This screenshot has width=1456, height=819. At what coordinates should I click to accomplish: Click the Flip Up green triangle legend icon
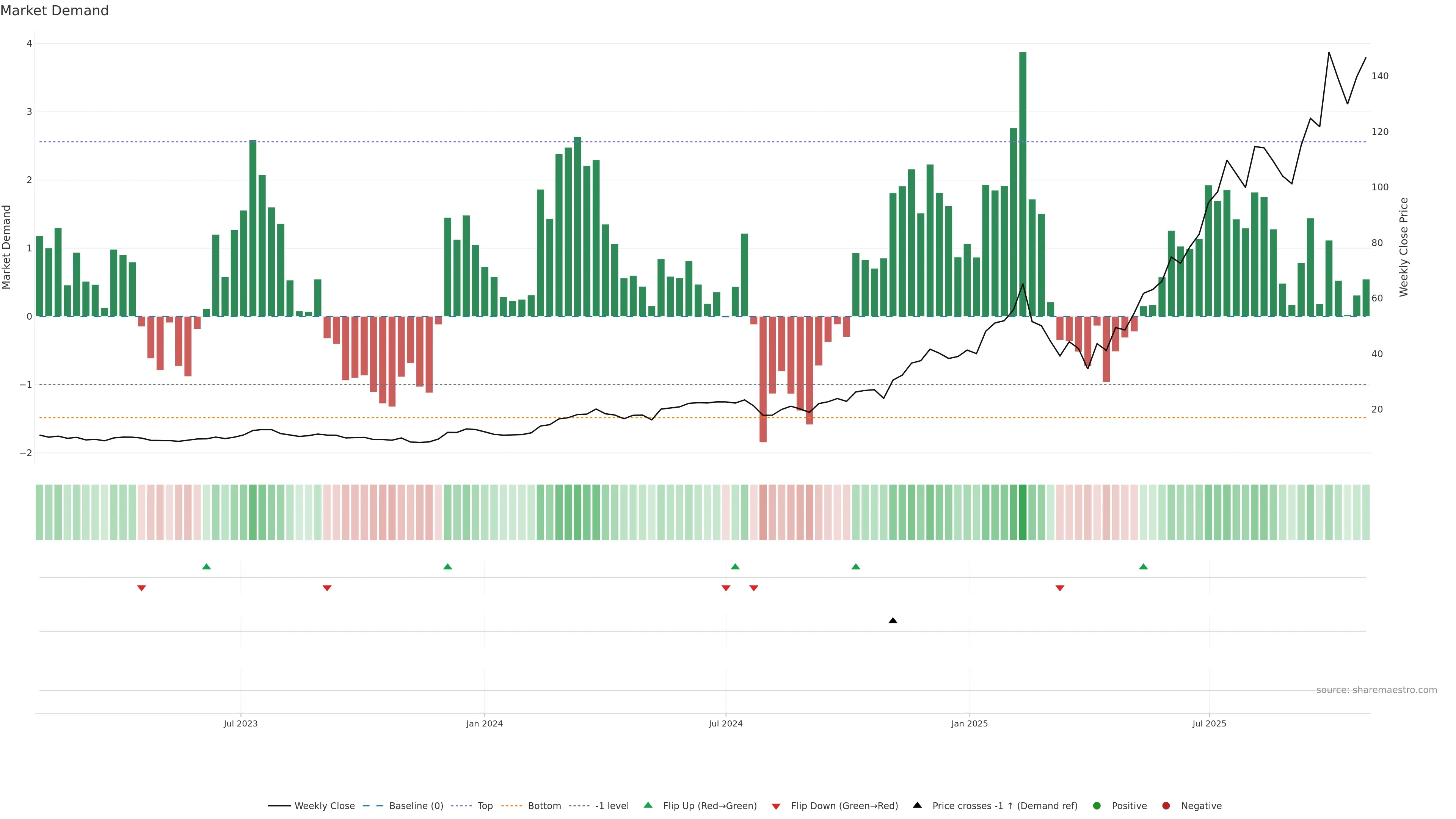tap(648, 805)
